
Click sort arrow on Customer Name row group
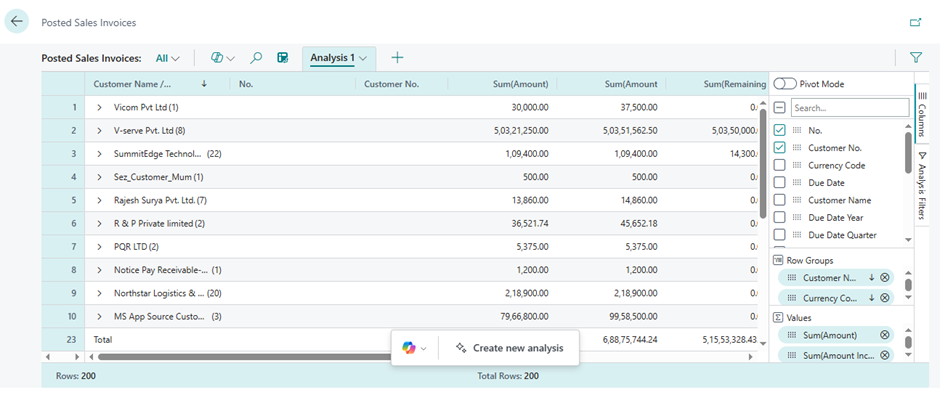871,278
